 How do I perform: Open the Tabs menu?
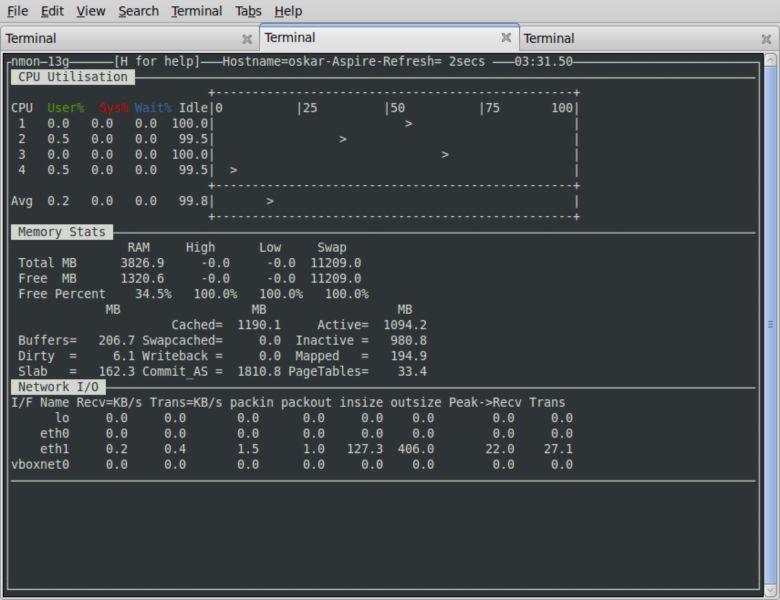point(248,11)
